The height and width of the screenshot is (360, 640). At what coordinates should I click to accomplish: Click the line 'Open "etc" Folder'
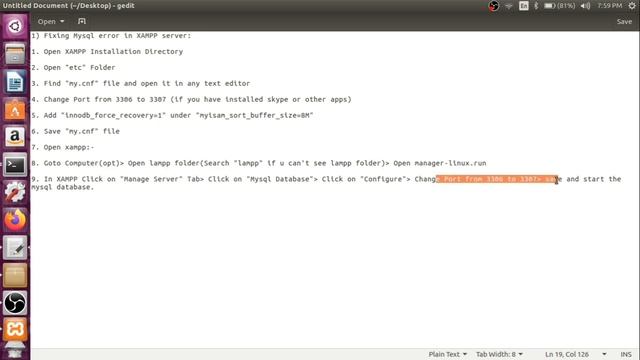coord(73,67)
